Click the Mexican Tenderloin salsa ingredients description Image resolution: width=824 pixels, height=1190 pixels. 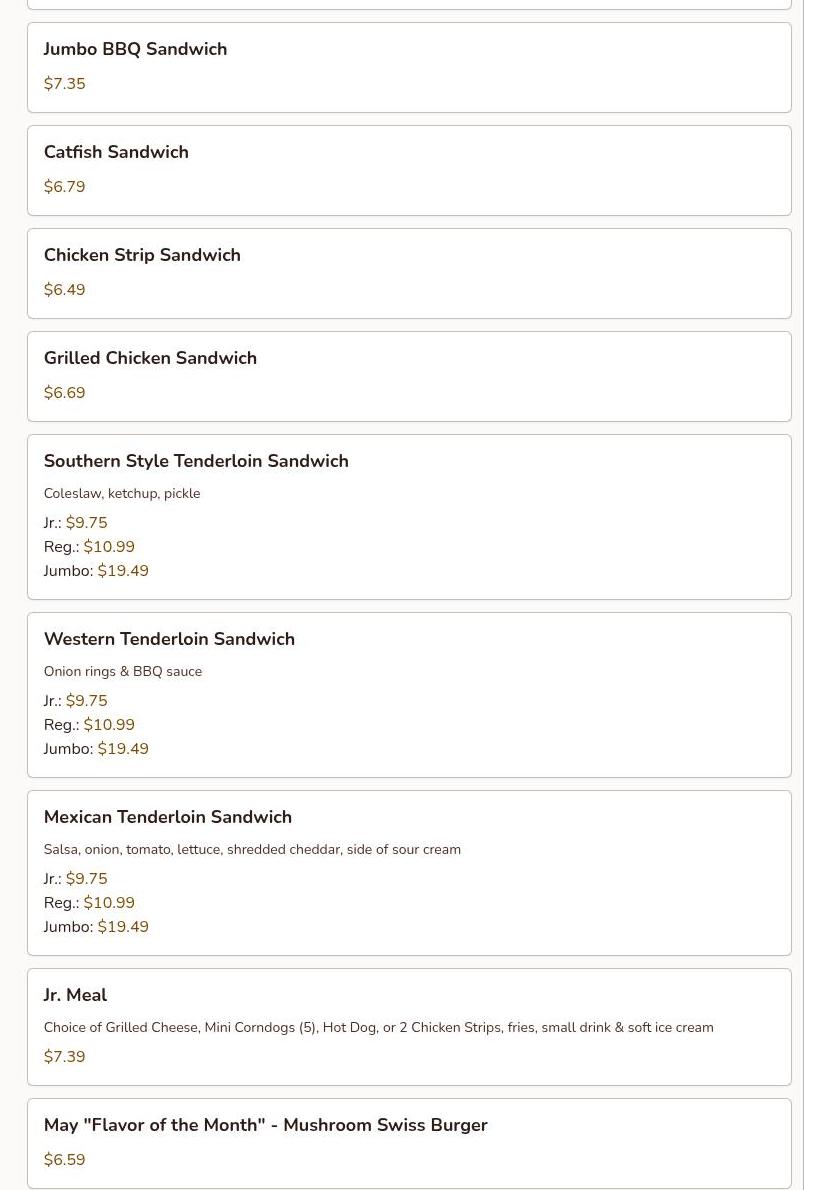(252, 849)
